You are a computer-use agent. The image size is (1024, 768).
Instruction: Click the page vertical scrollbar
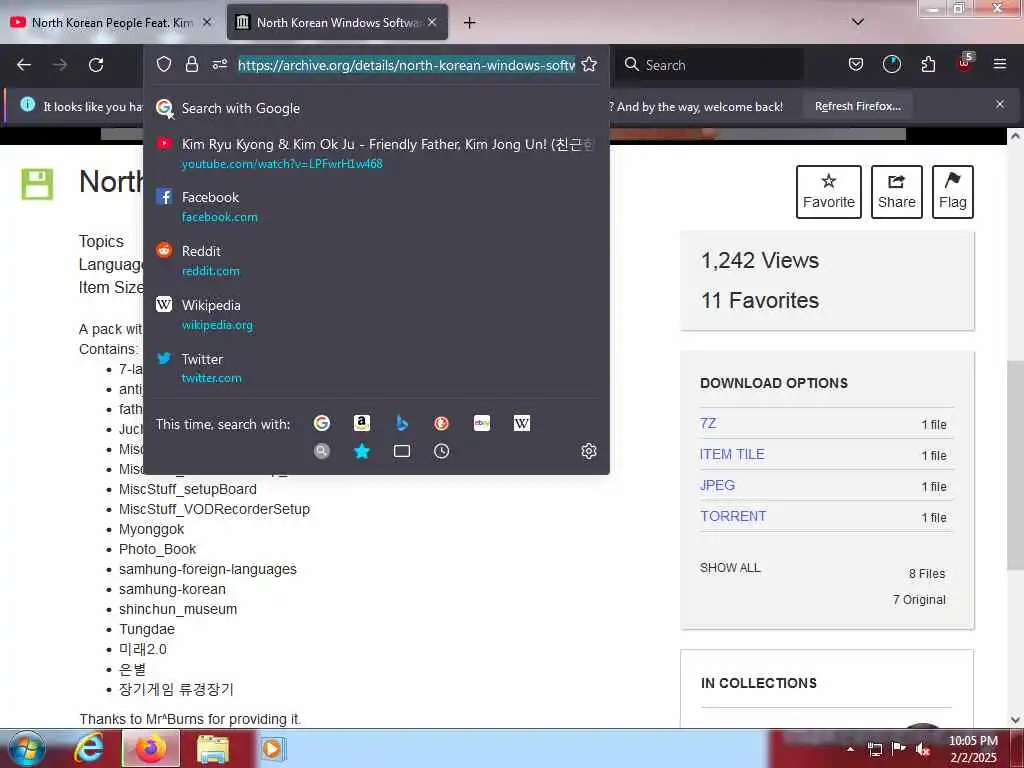pos(1015,464)
